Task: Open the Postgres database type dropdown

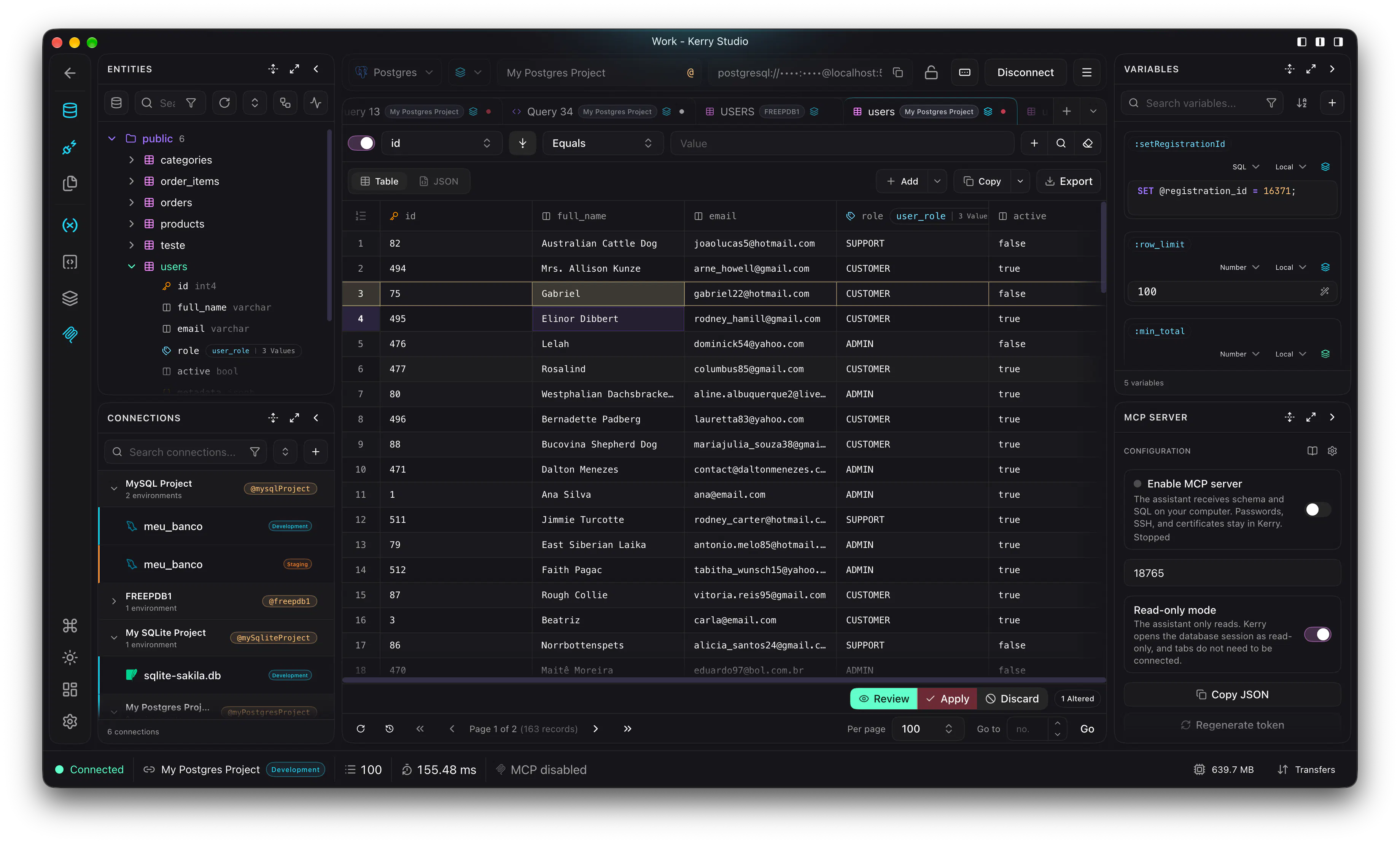Action: [x=394, y=72]
